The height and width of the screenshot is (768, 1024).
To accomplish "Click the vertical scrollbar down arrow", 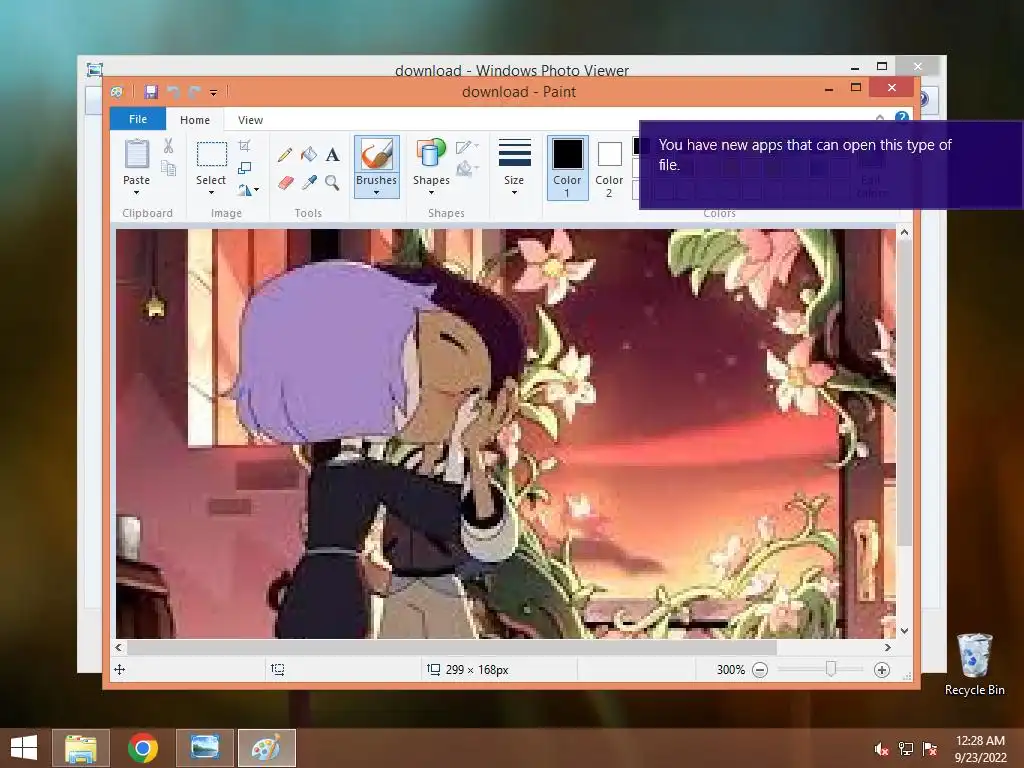I will [x=904, y=631].
